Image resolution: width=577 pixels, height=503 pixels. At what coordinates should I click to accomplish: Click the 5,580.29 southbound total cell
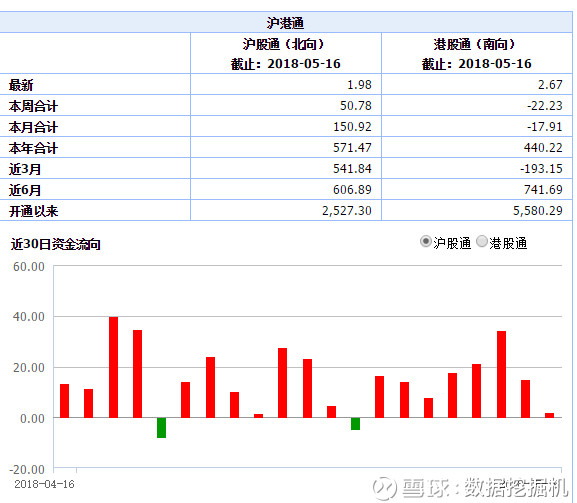[x=538, y=211]
